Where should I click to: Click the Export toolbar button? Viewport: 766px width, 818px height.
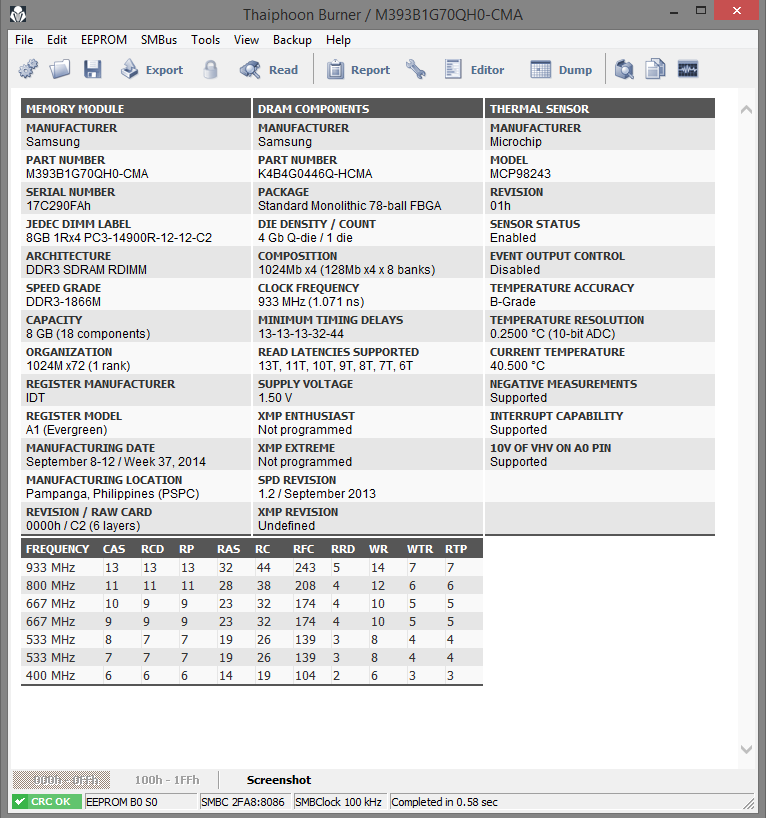(x=152, y=69)
